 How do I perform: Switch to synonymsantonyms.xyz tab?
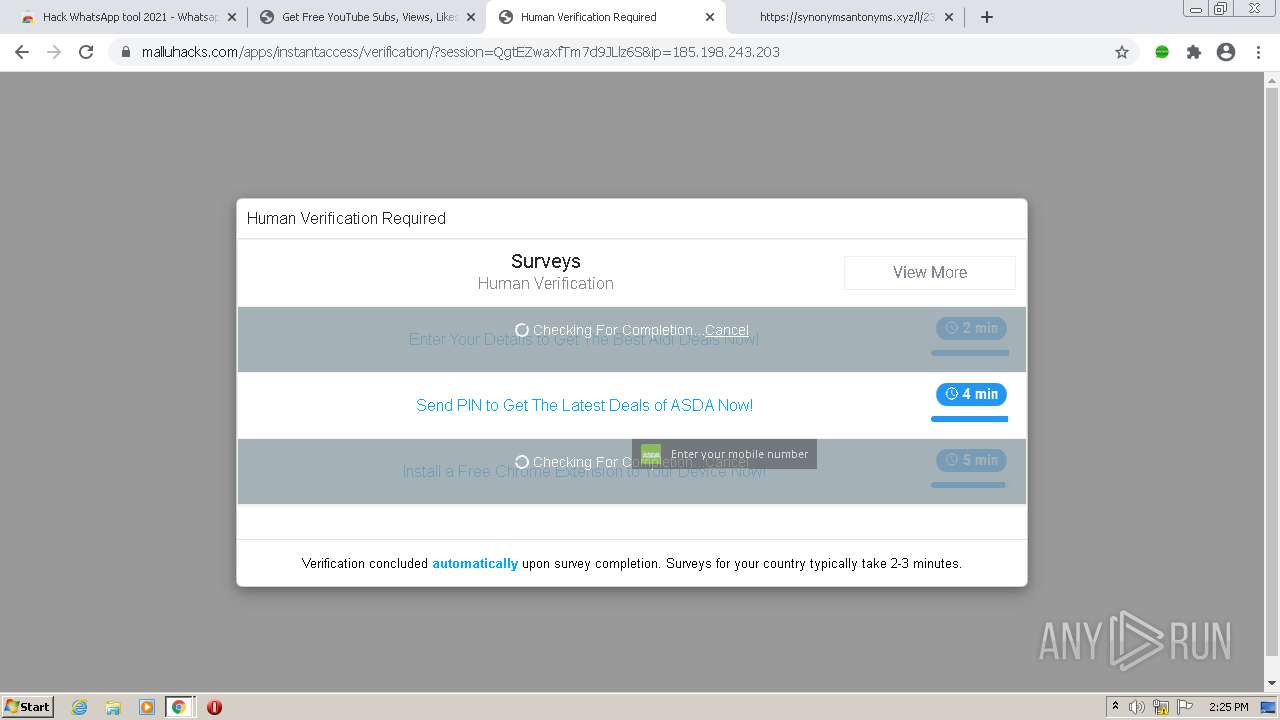pyautogui.click(x=845, y=17)
